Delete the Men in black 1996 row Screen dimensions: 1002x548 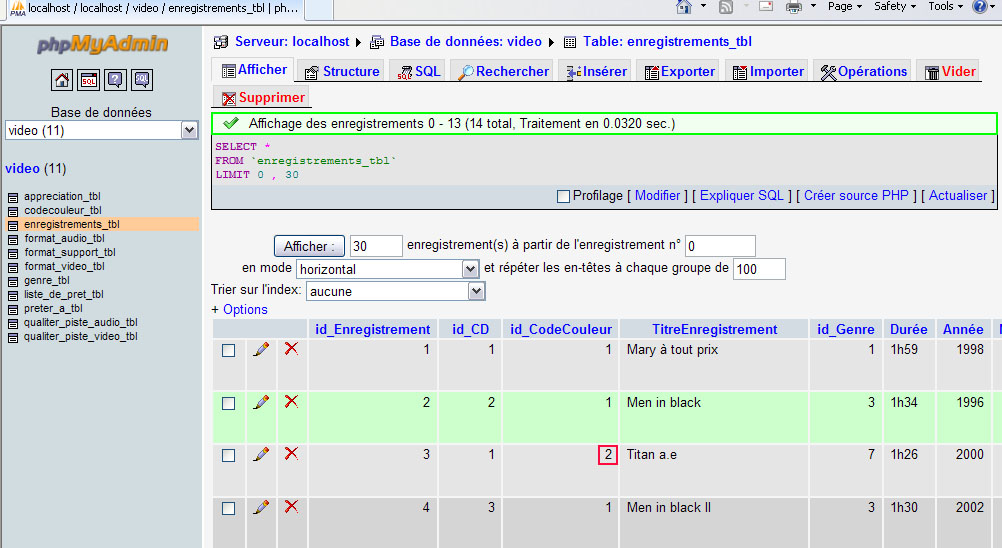tap(291, 402)
